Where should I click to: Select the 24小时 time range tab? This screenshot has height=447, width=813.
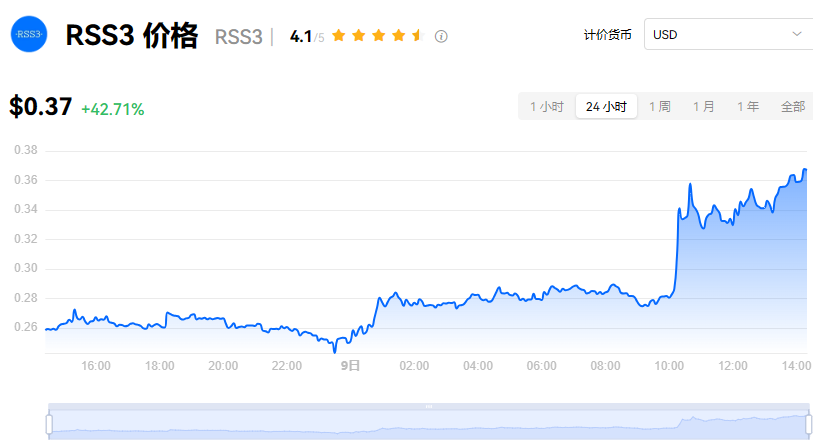[x=606, y=106]
